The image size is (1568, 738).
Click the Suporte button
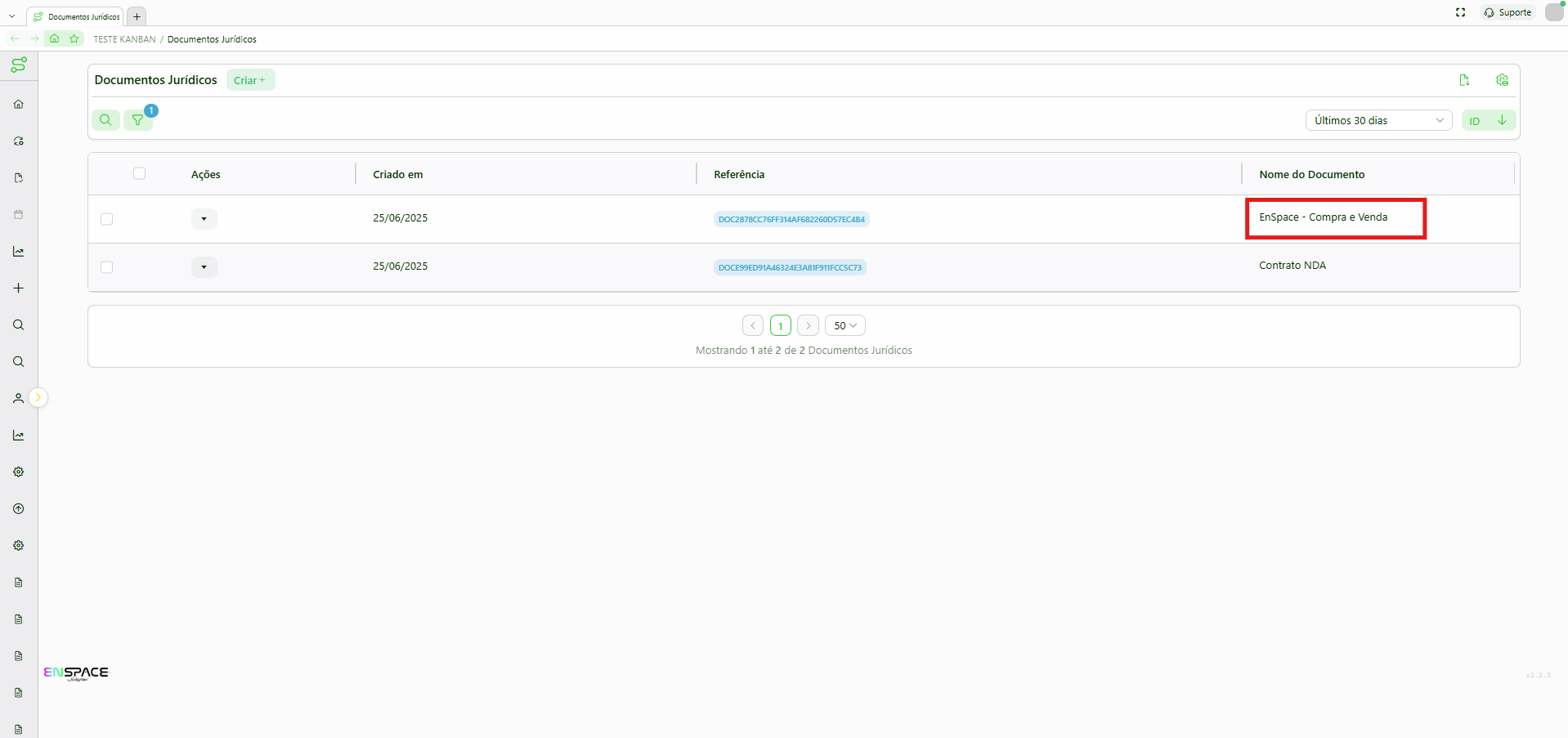click(1508, 12)
